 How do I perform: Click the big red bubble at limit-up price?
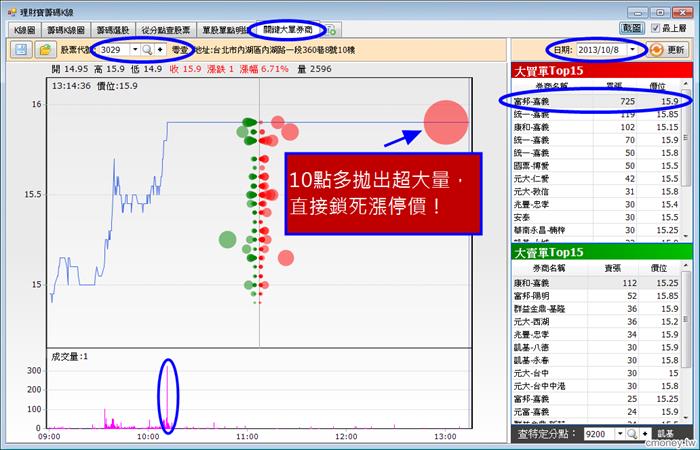tap(446, 122)
